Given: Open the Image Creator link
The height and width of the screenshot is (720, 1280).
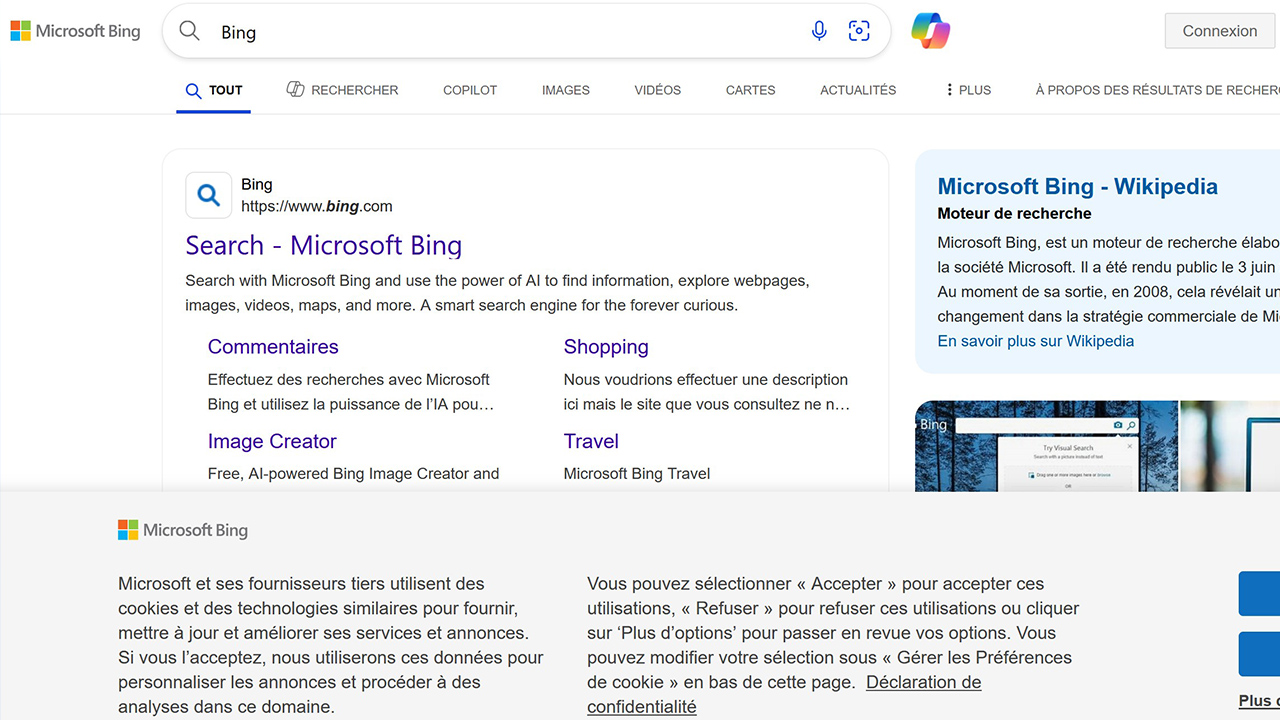Looking at the screenshot, I should (x=272, y=441).
